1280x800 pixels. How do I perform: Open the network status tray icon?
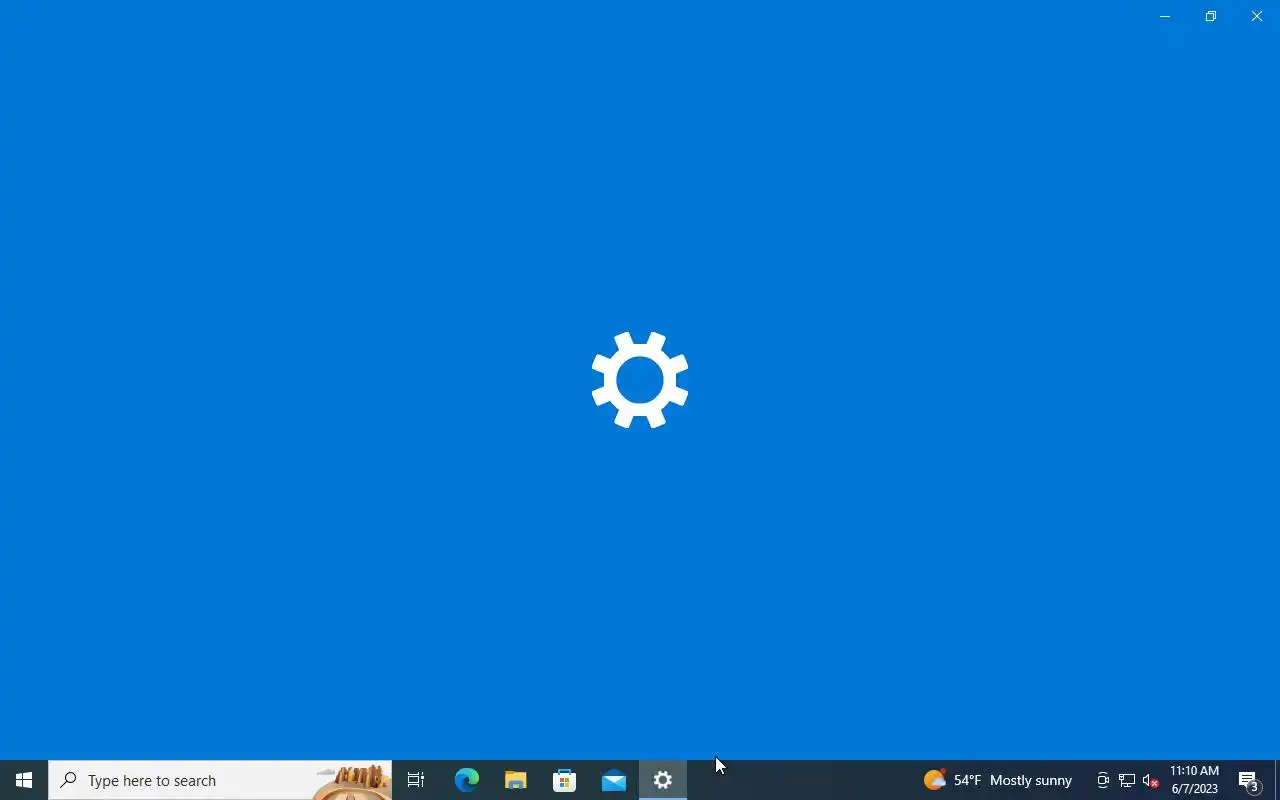point(1127,780)
